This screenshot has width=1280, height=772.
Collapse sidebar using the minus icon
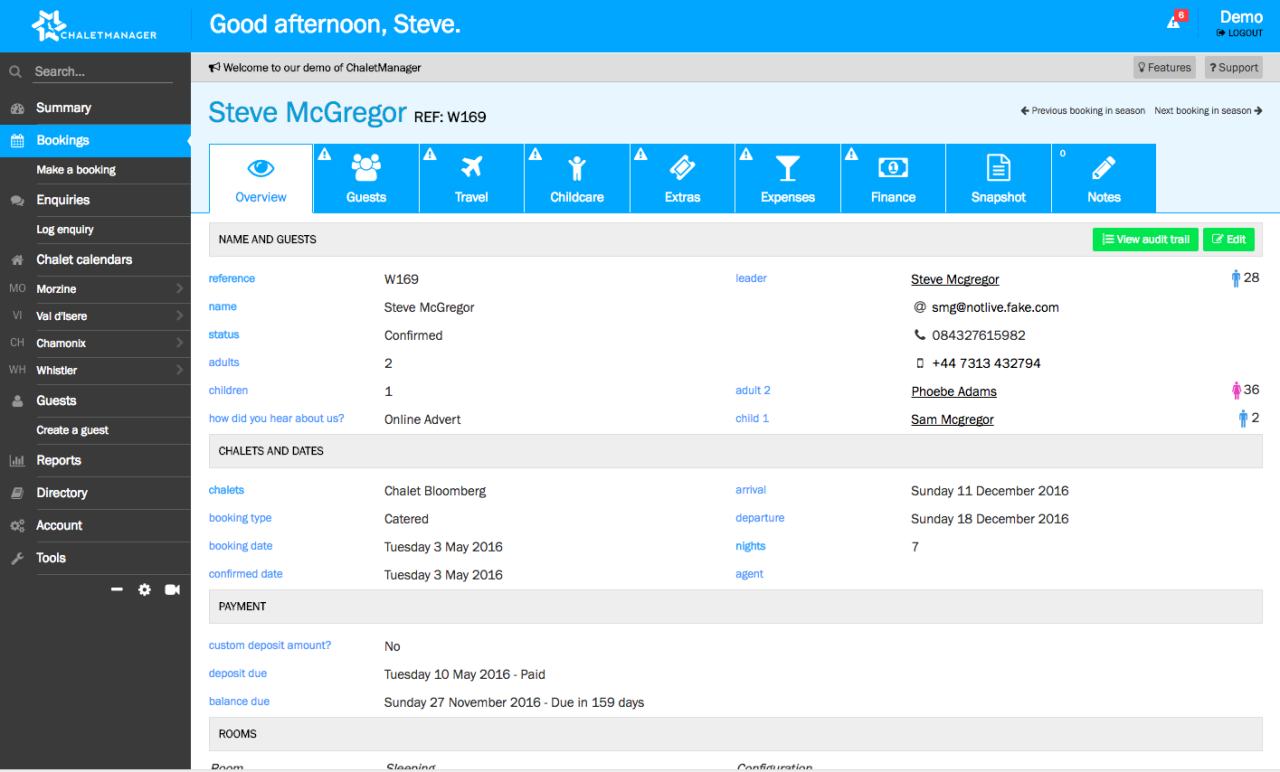(117, 590)
